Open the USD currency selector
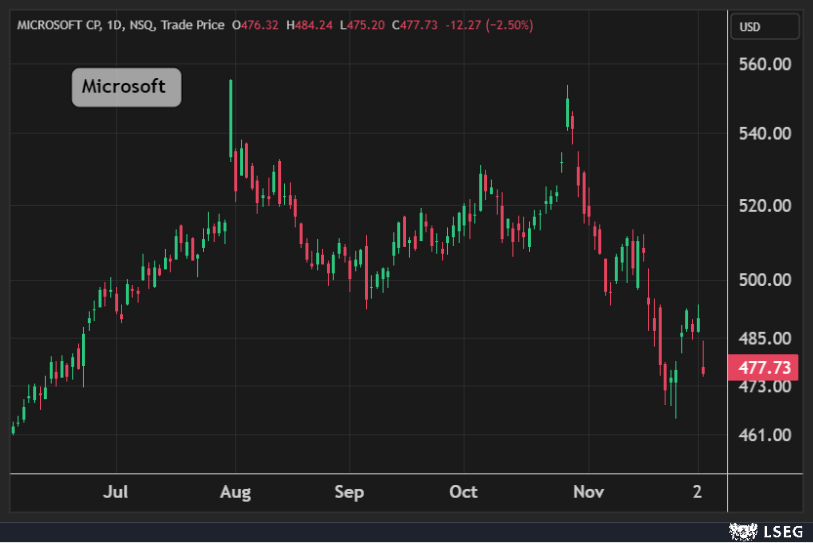The image size is (813, 543). pos(748,26)
